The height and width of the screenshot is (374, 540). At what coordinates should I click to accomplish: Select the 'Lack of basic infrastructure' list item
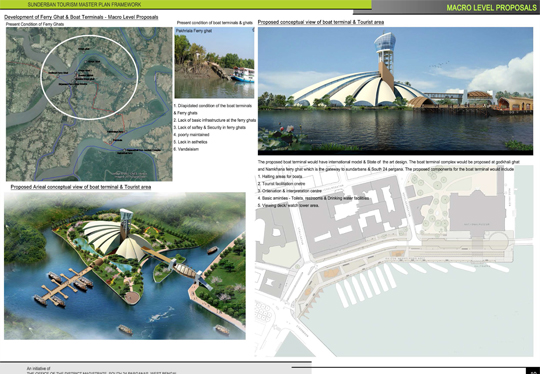215,120
